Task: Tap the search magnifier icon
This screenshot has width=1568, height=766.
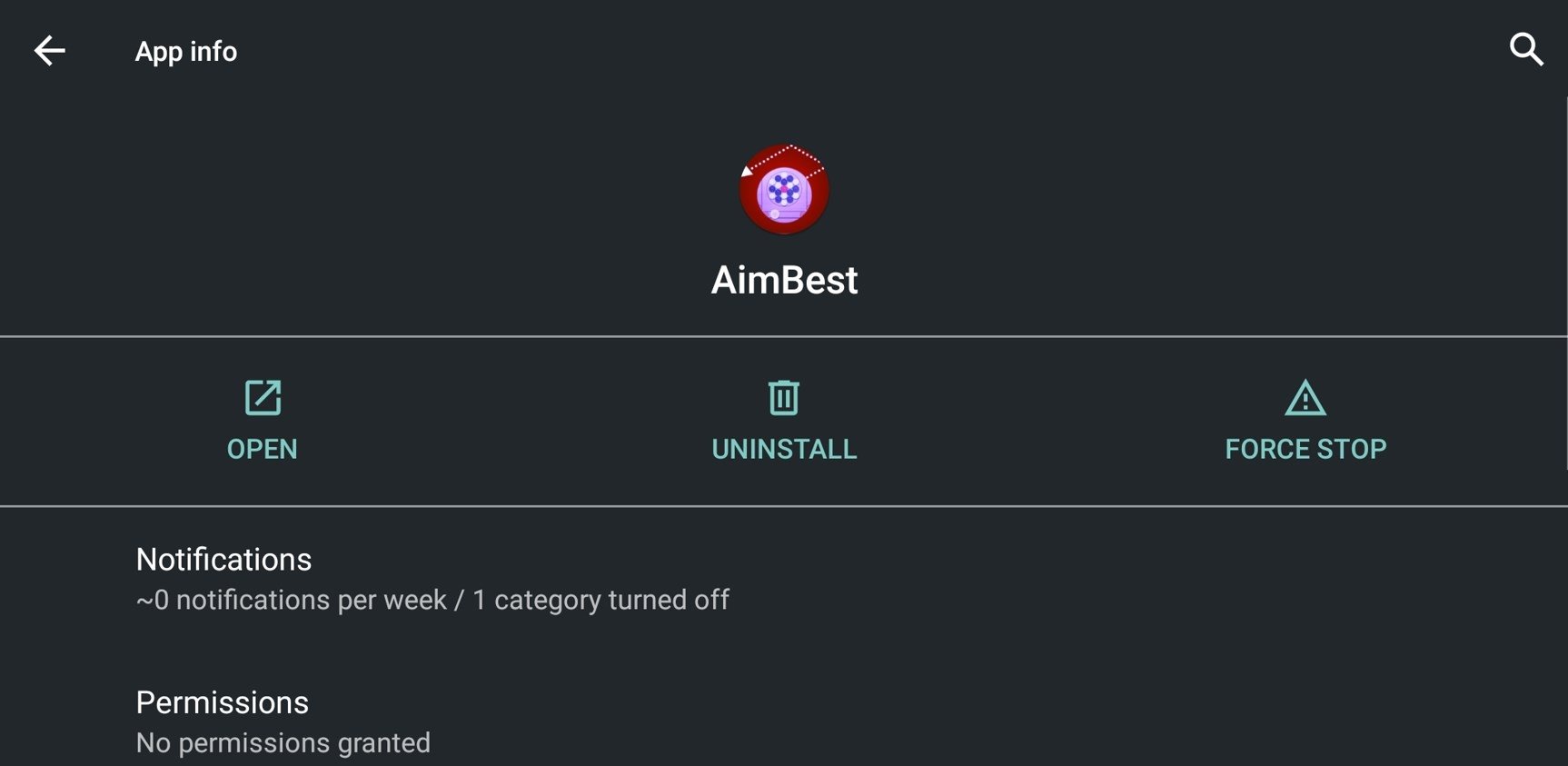Action: (x=1526, y=49)
